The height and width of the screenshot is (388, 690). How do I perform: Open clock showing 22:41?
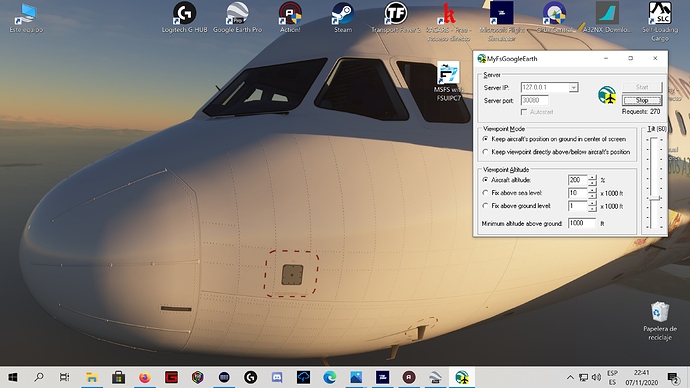pos(642,377)
